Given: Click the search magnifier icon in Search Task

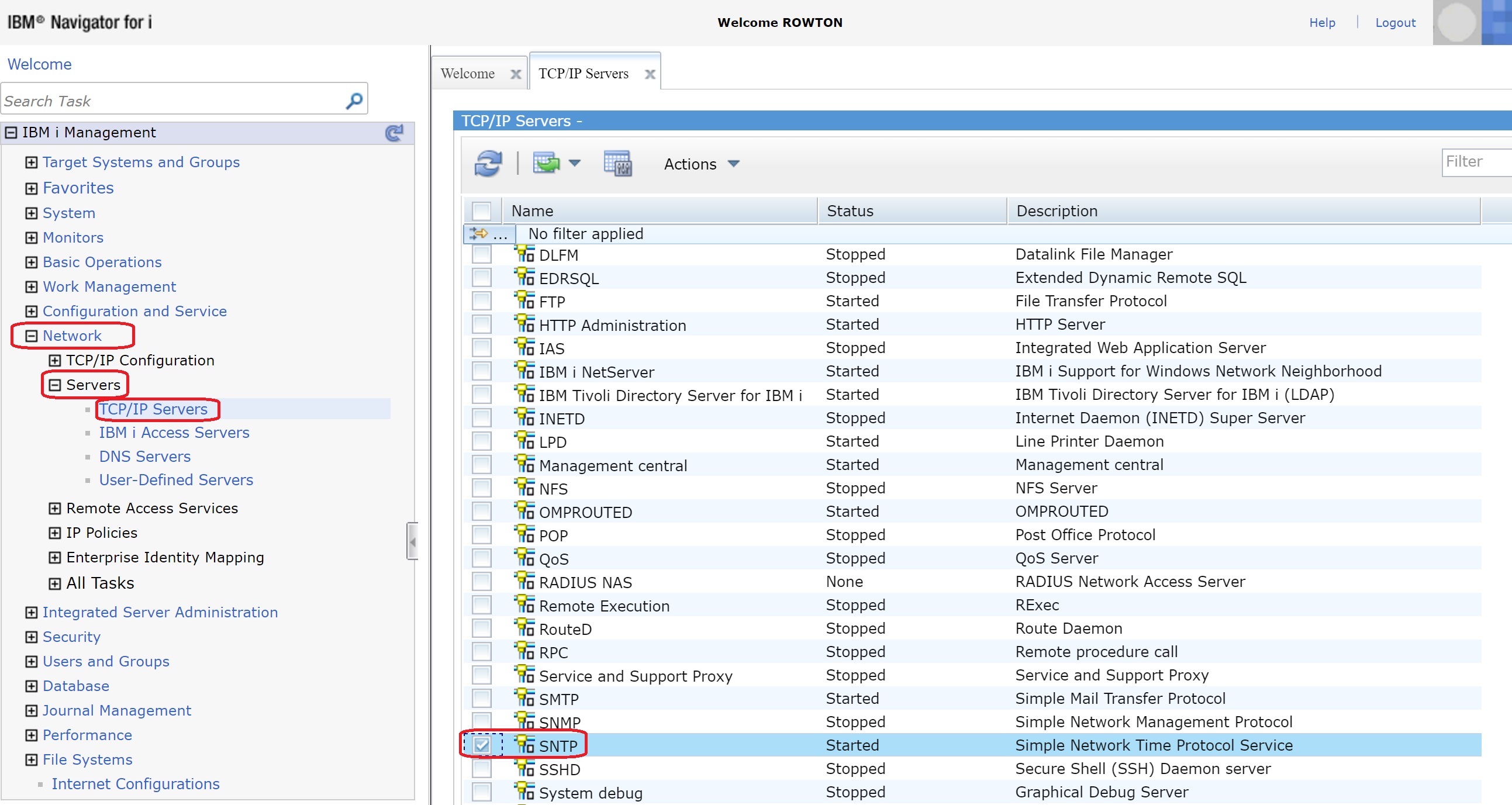Looking at the screenshot, I should [354, 101].
